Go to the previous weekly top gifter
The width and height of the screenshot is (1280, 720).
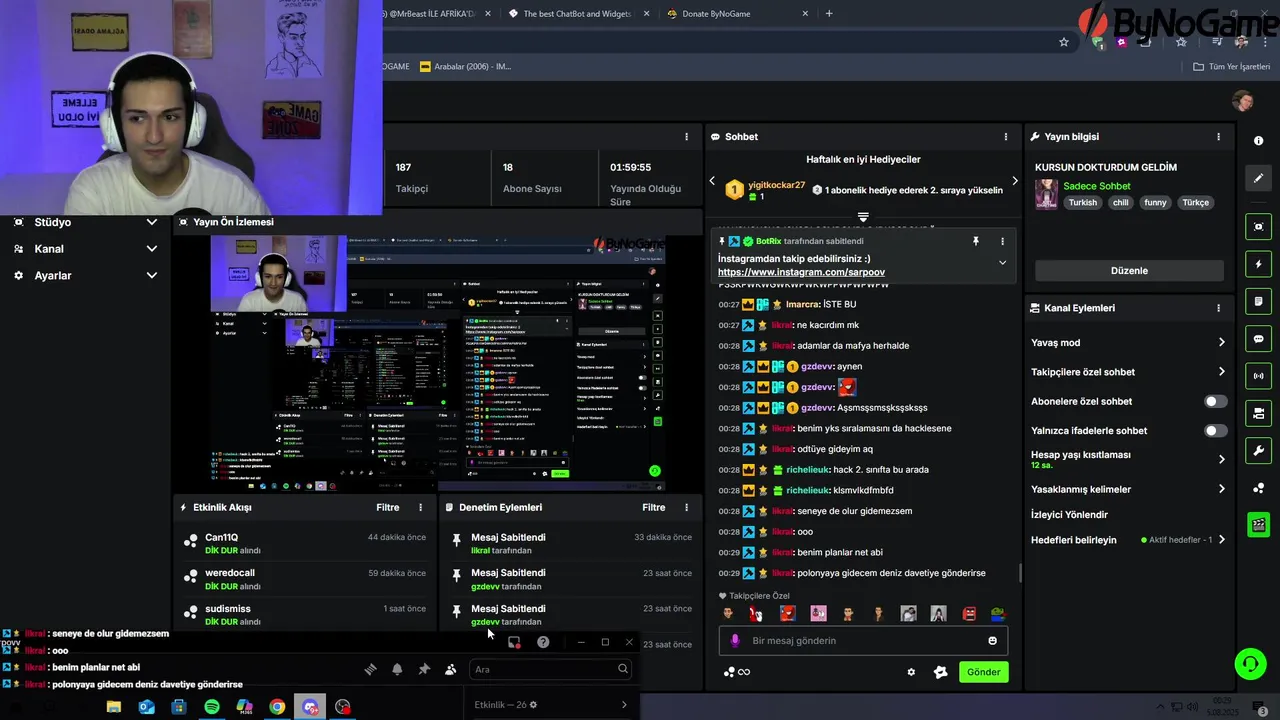click(712, 181)
